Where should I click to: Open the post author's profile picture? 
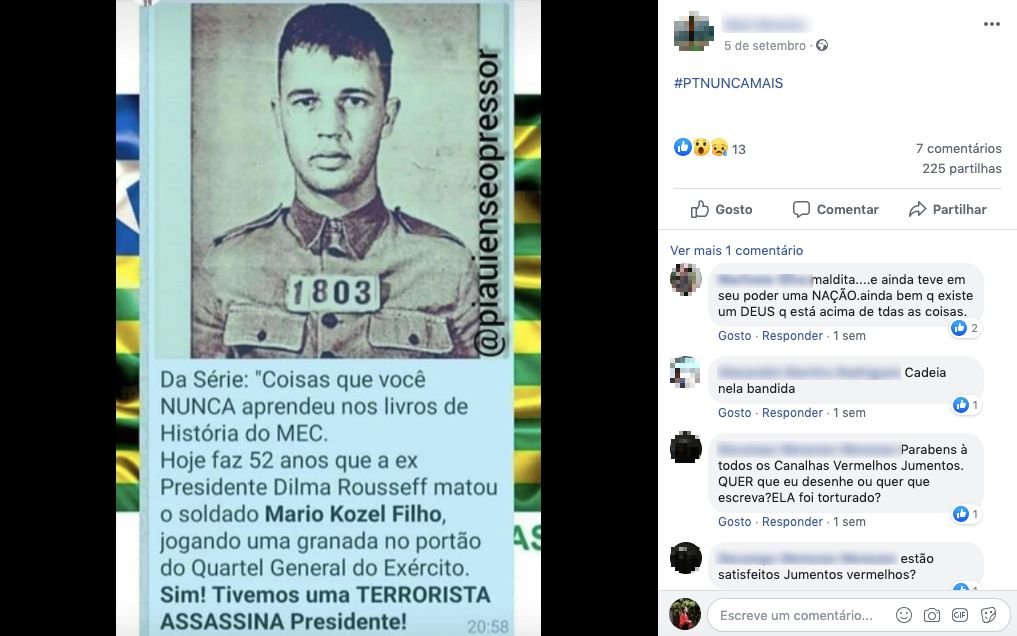tap(693, 31)
